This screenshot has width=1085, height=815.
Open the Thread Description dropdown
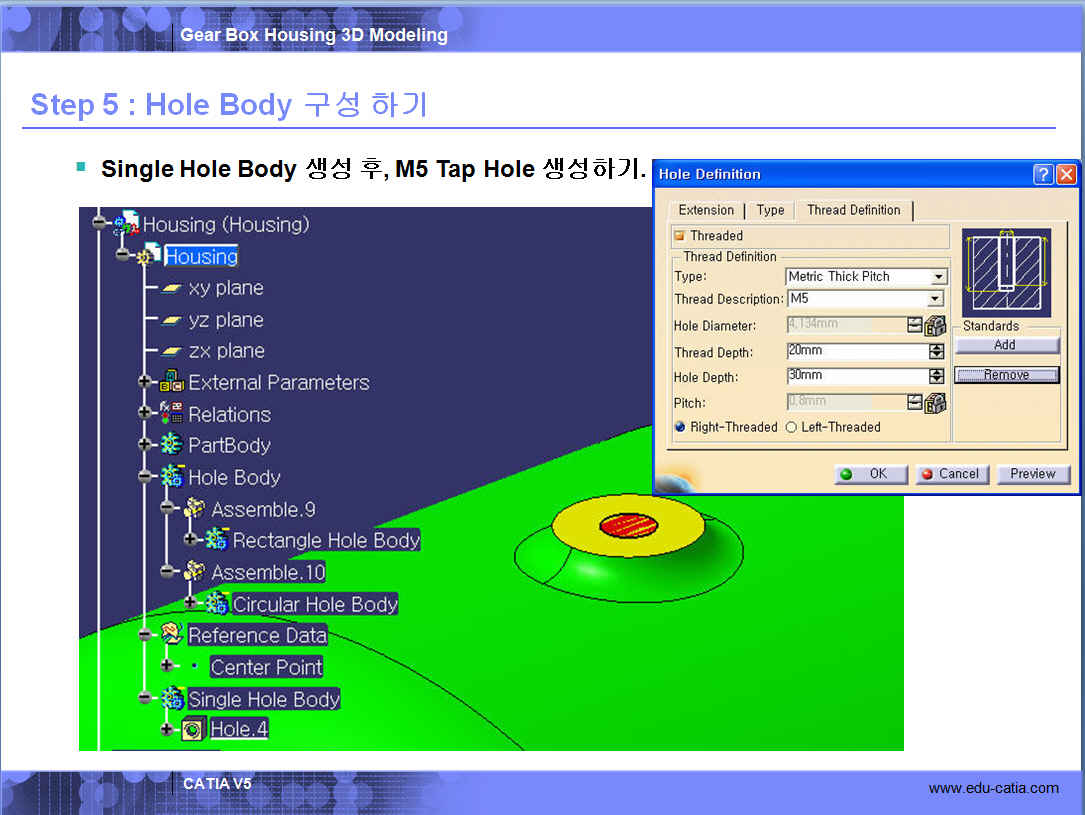click(935, 299)
